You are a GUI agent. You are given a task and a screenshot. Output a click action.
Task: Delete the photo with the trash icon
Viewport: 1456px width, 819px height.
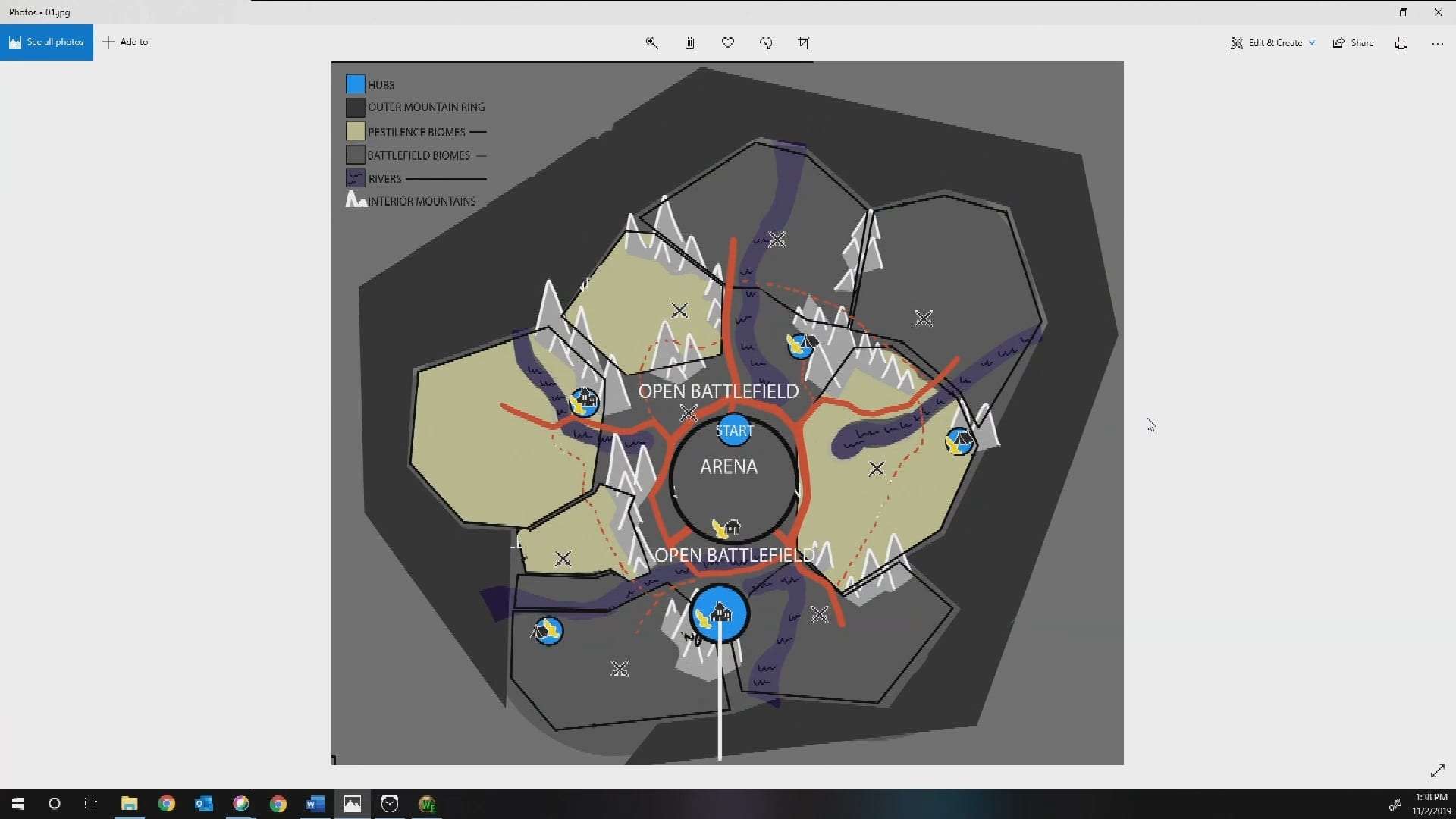coord(689,43)
